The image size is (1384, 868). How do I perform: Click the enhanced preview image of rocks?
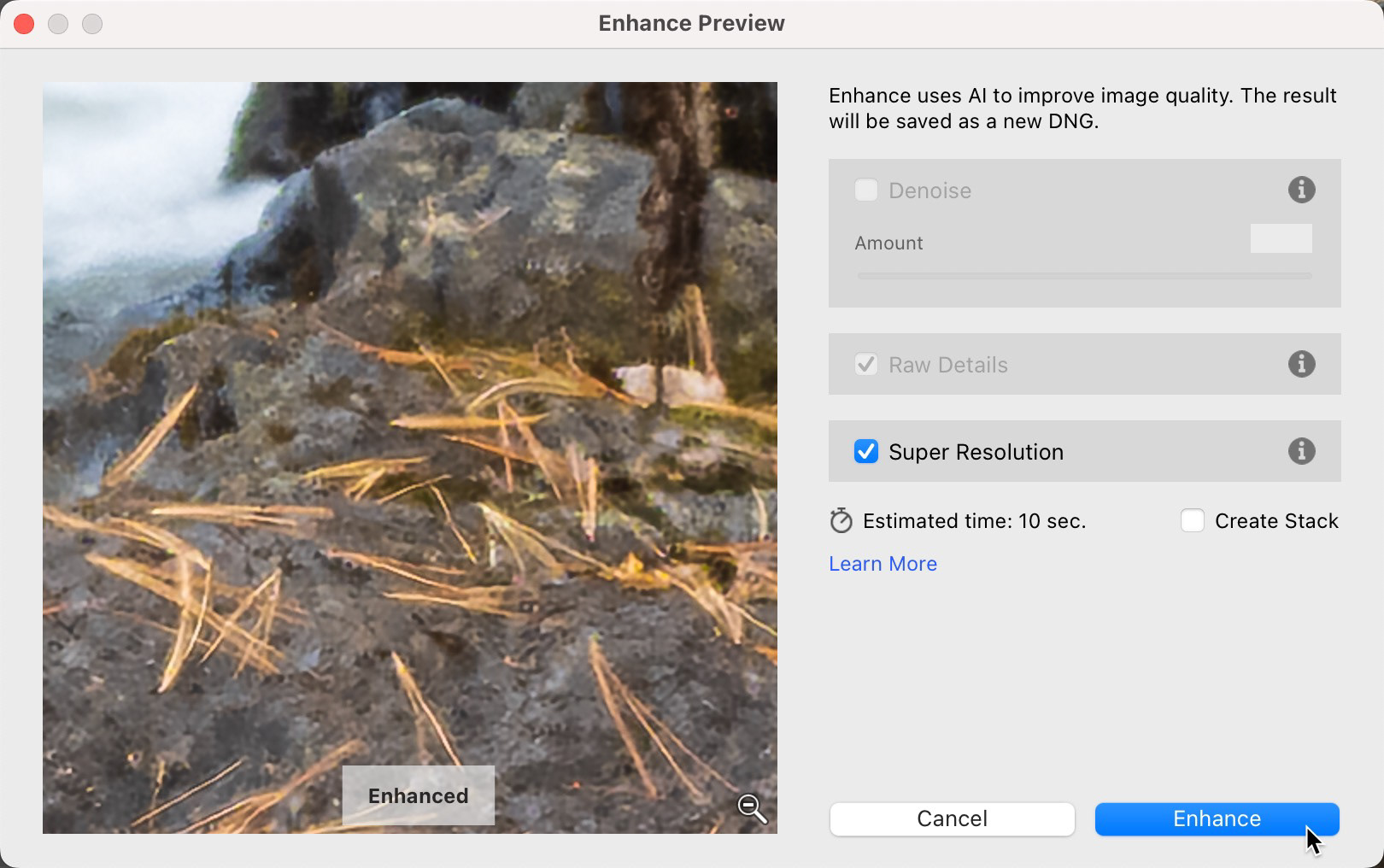click(410, 458)
